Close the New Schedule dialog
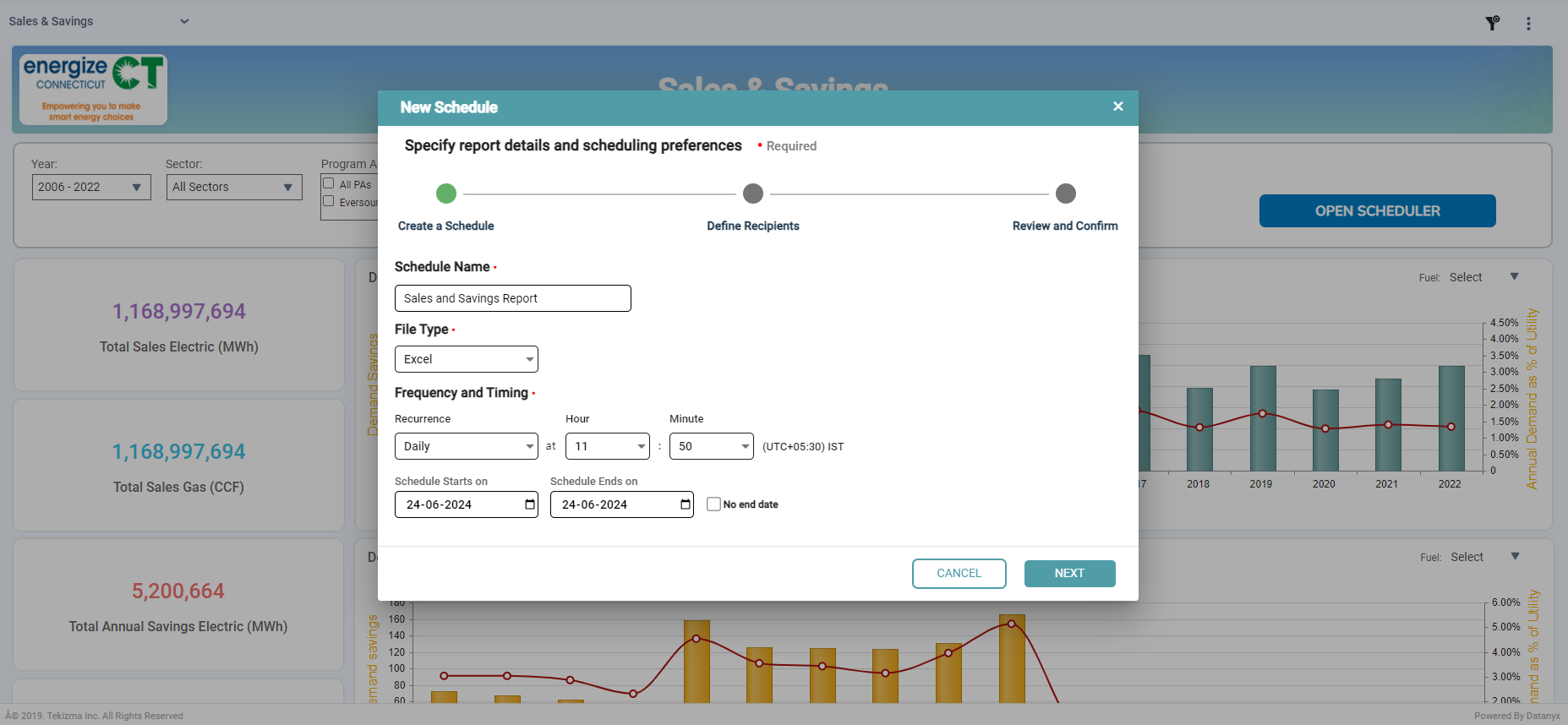 coord(1117,106)
